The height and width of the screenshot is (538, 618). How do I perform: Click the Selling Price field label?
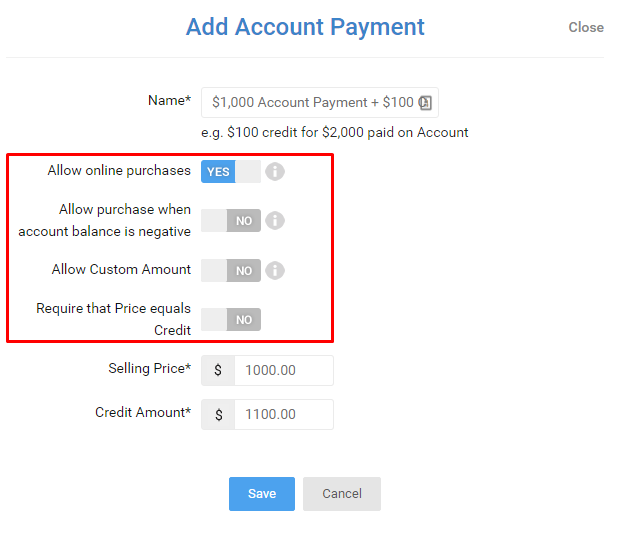[150, 369]
